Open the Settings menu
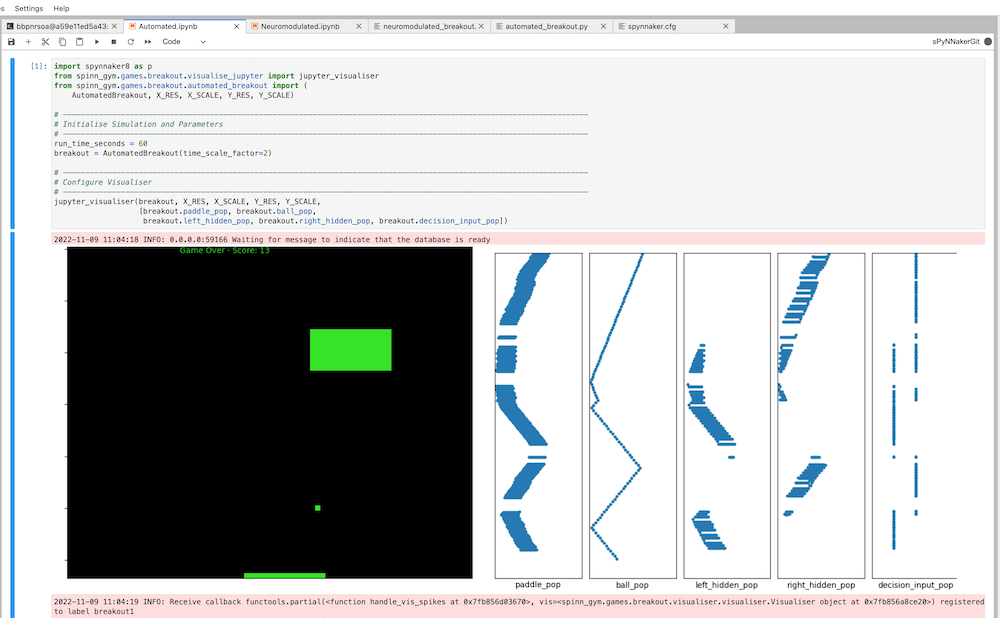Screen dimensions: 1000x618 [x=29, y=8]
